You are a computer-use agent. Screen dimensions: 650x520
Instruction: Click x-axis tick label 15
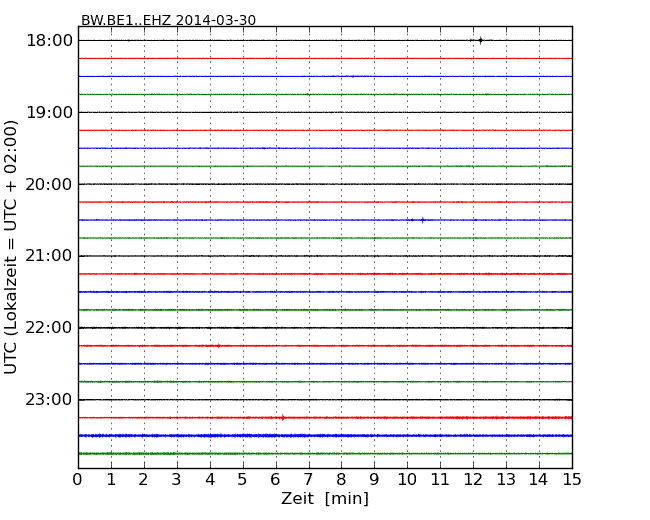pyautogui.click(x=572, y=479)
